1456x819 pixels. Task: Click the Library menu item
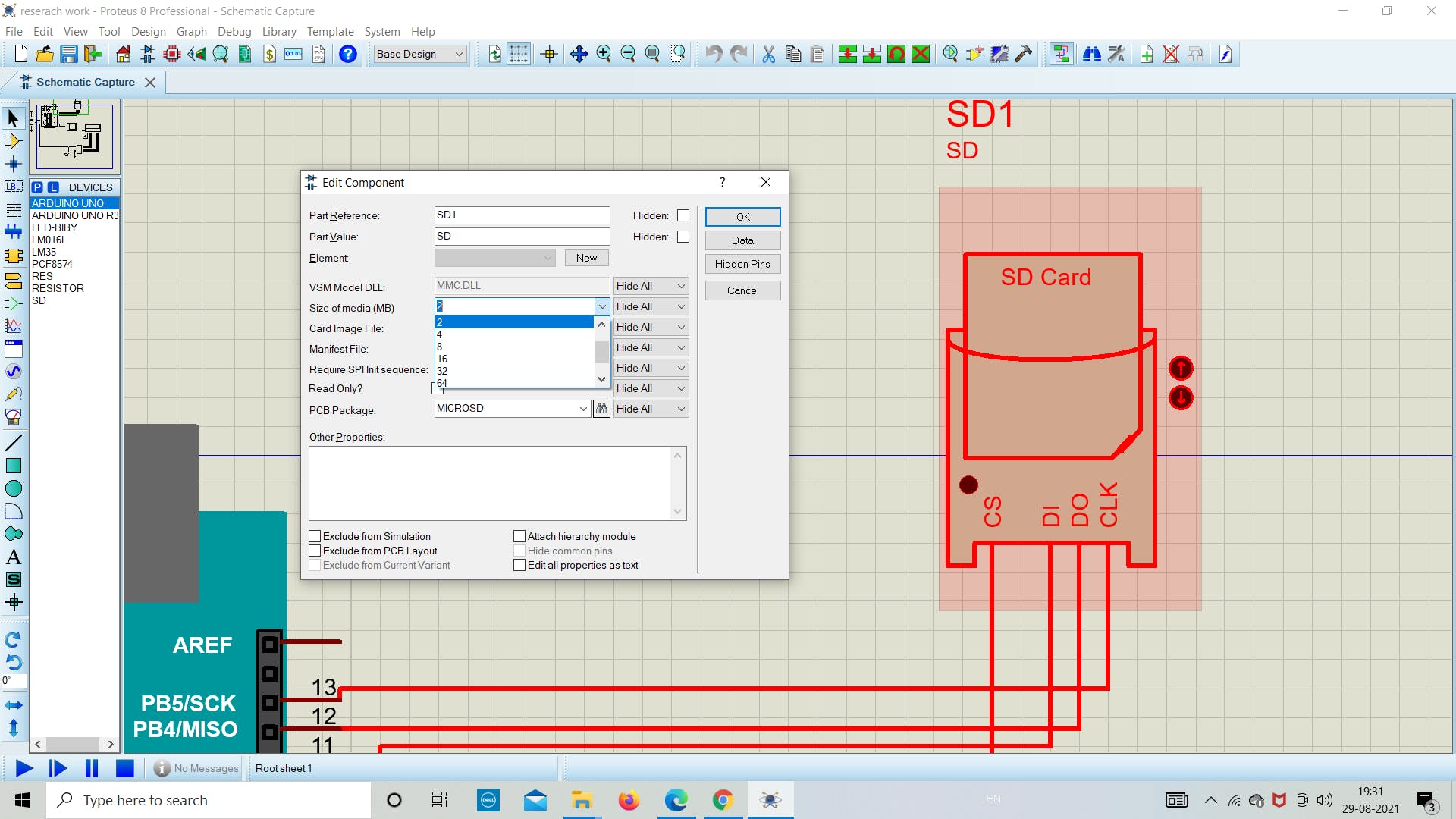(279, 31)
